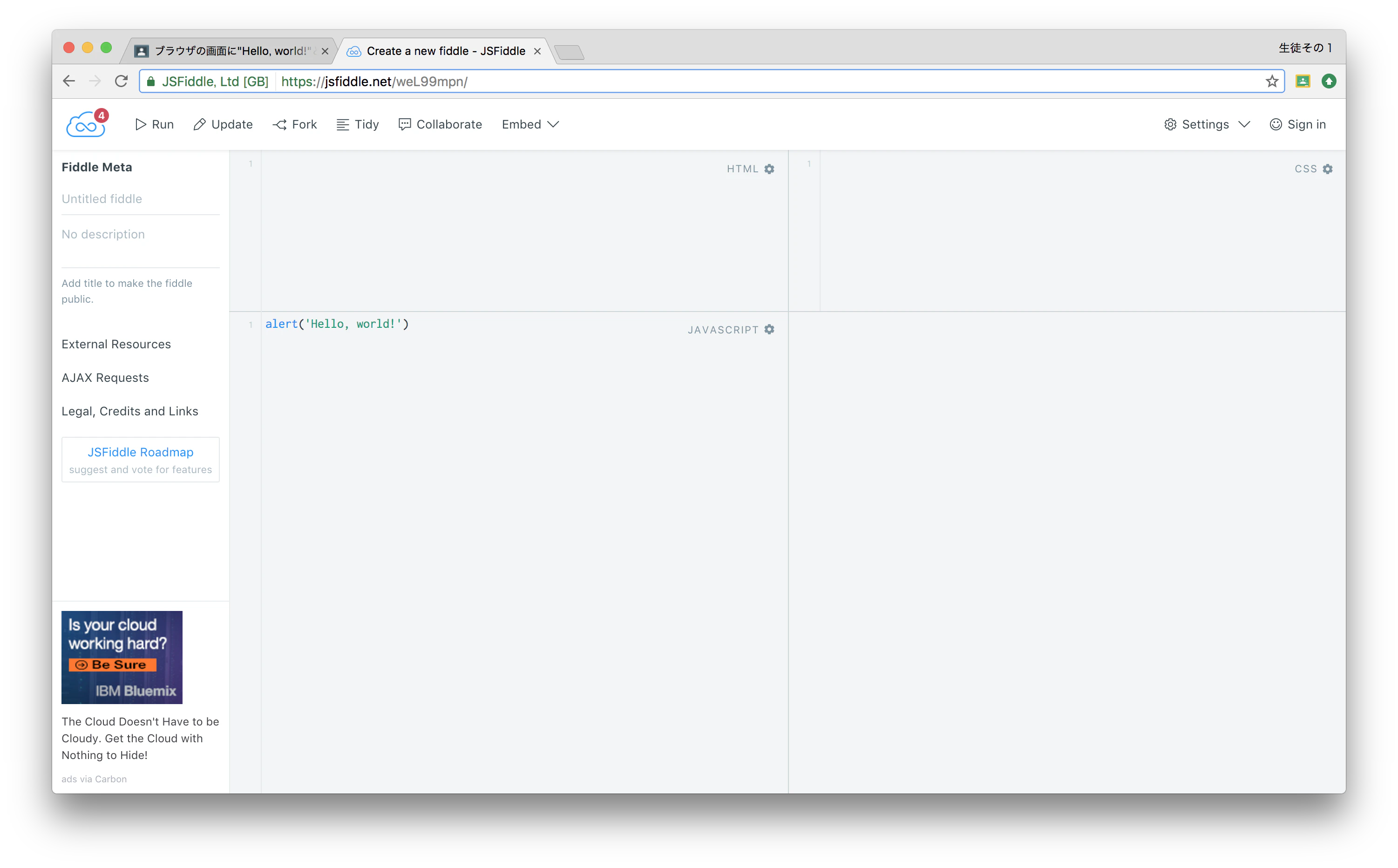This screenshot has width=1398, height=868.
Task: Reload the current page
Action: pos(121,81)
